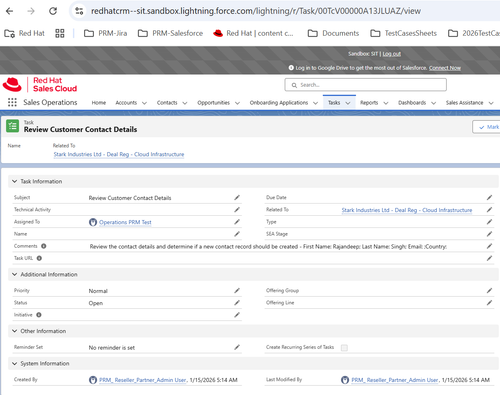Collapse the Task Information section

point(14,181)
